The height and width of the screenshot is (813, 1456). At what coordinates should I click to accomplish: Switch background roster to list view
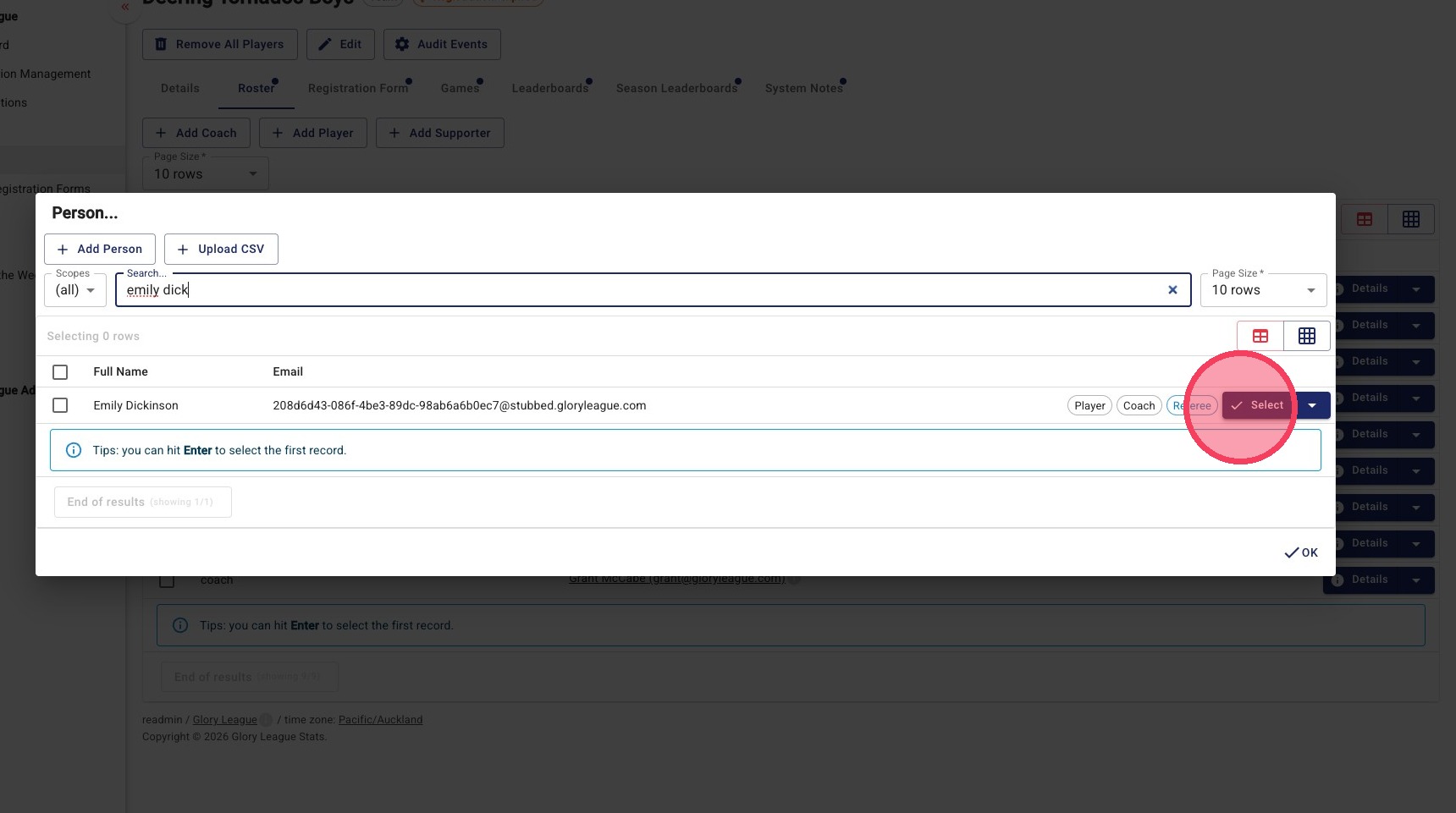tap(1365, 219)
